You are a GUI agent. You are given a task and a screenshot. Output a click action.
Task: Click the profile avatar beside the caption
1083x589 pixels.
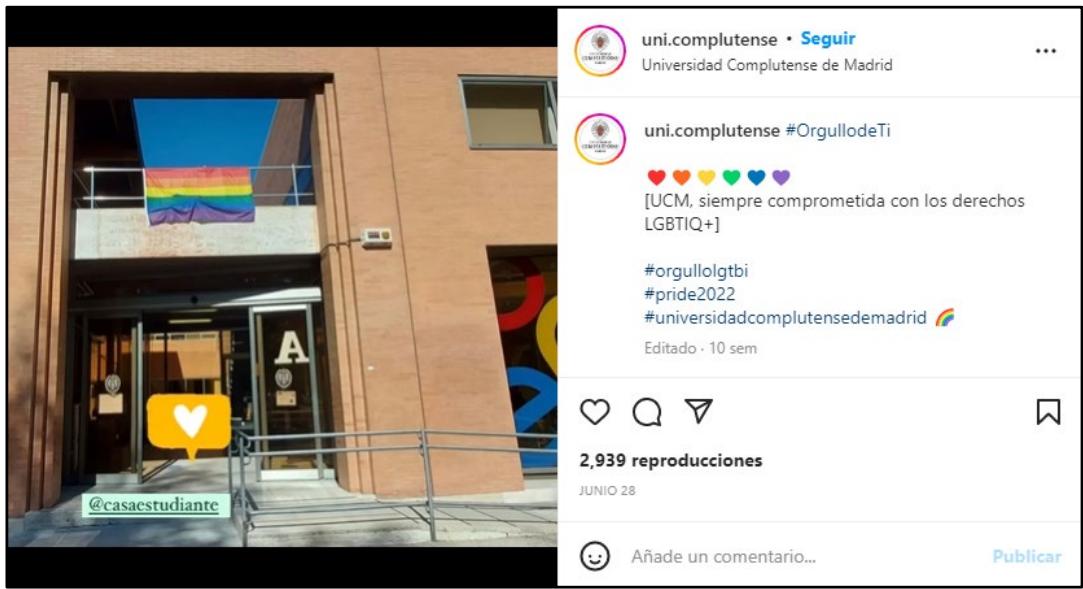(600, 139)
